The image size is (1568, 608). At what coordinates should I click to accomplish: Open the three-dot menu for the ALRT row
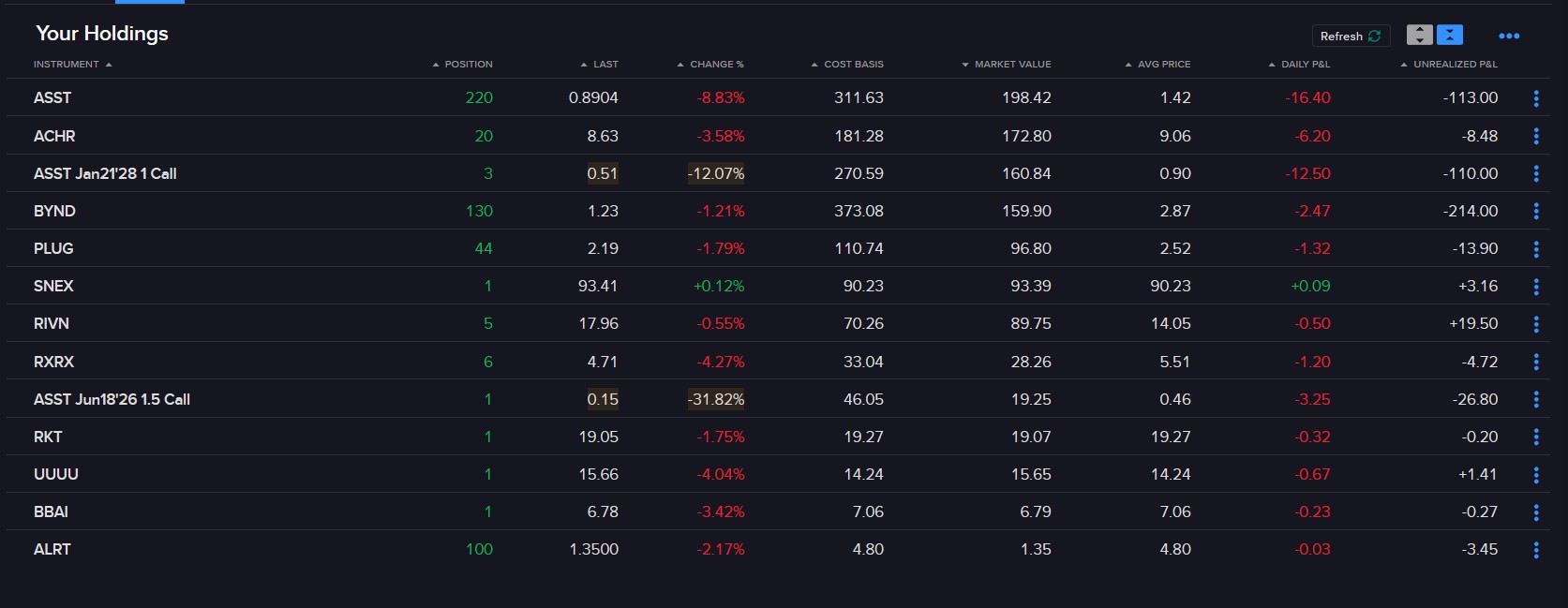1536,550
